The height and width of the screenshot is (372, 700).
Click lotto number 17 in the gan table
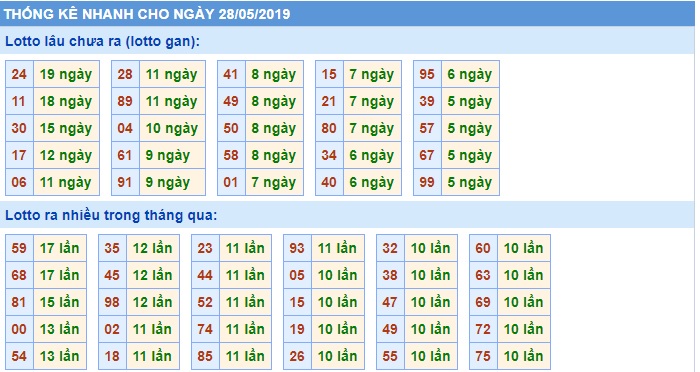pyautogui.click(x=19, y=155)
